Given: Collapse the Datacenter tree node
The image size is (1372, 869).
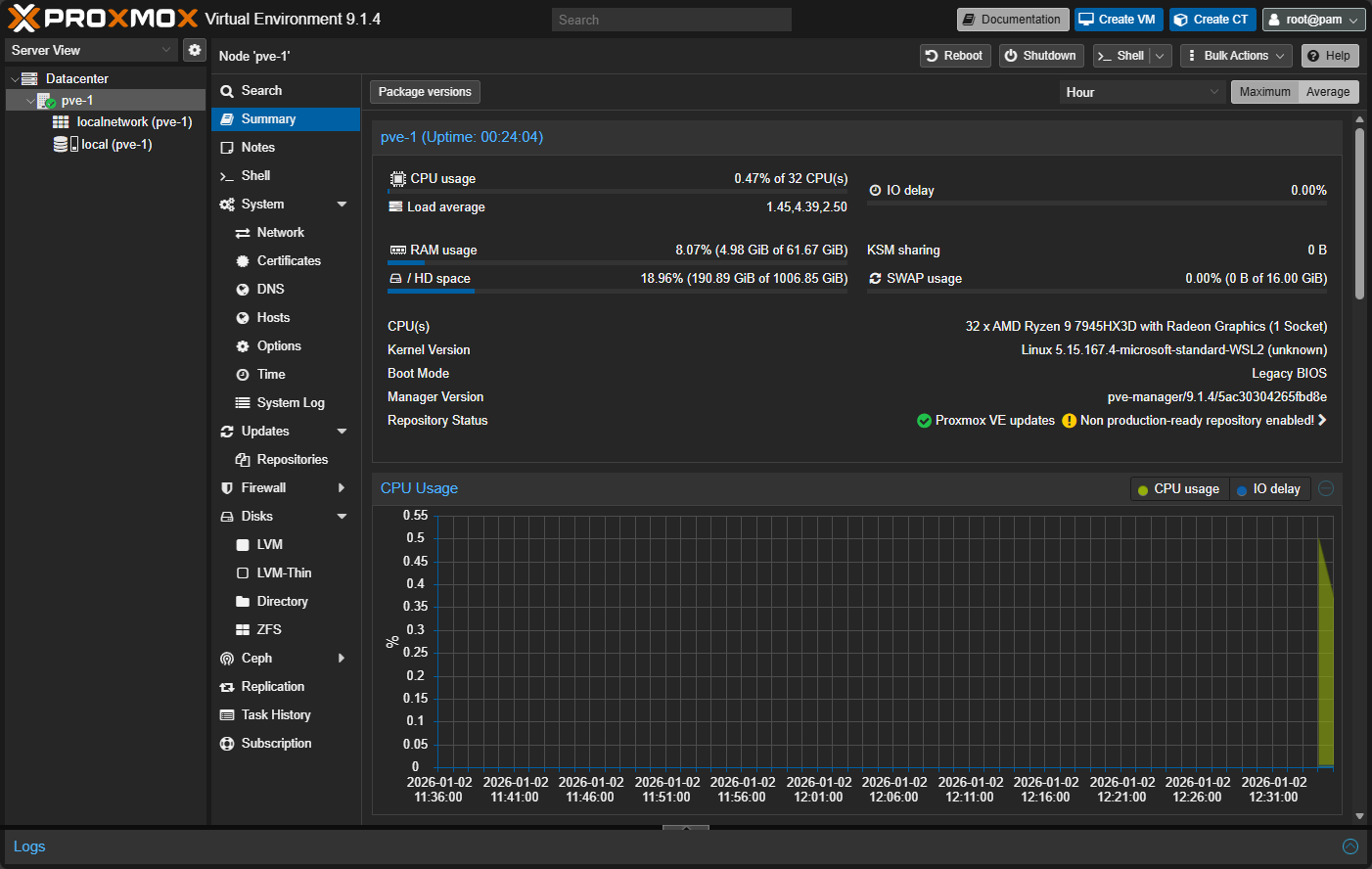Looking at the screenshot, I should pyautogui.click(x=15, y=79).
